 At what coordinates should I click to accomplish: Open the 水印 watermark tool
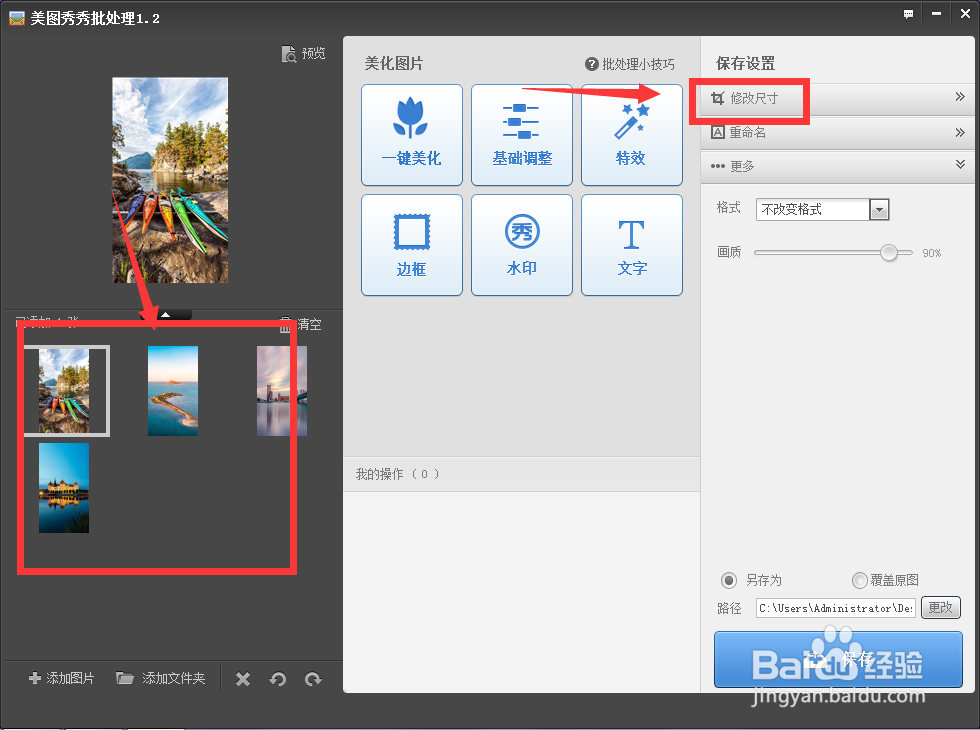pyautogui.click(x=522, y=245)
